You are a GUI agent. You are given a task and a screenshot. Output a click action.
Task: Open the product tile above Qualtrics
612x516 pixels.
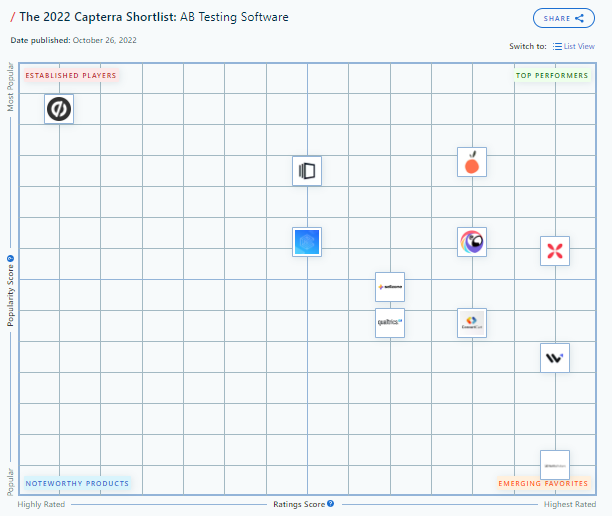[390, 287]
